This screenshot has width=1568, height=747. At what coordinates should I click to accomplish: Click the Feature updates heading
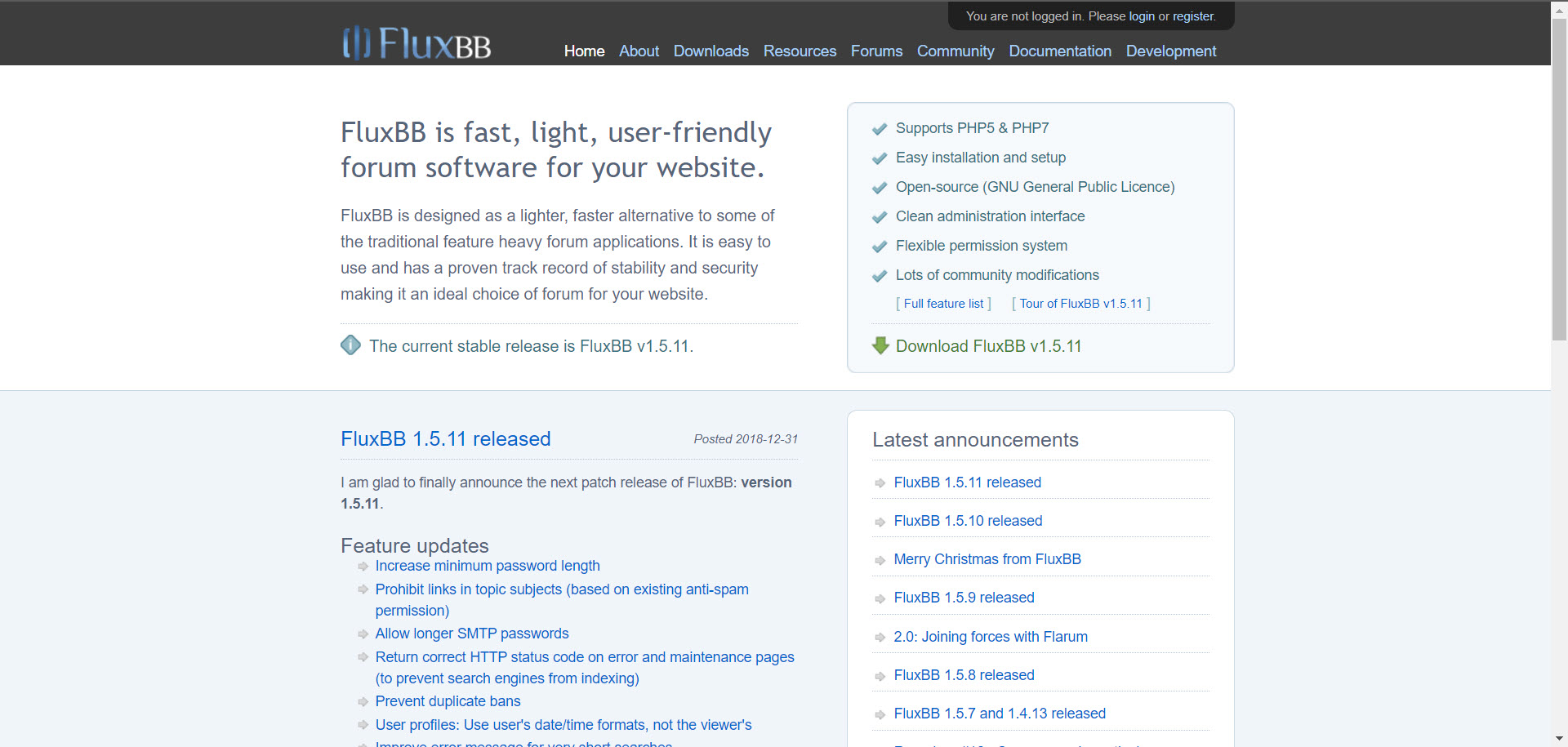415,545
